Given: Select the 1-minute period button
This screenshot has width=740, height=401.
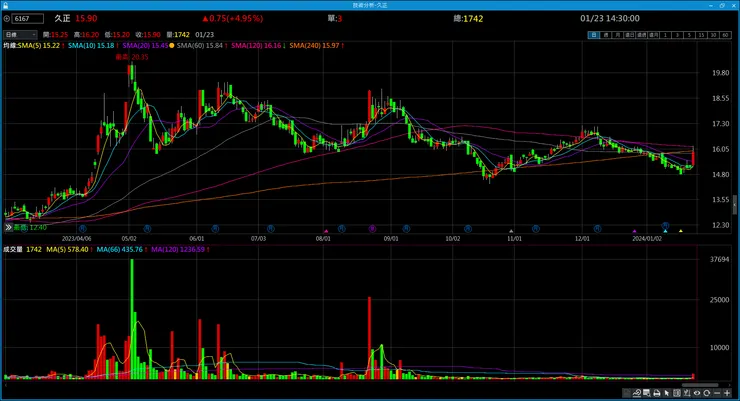Looking at the screenshot, I should (665, 35).
